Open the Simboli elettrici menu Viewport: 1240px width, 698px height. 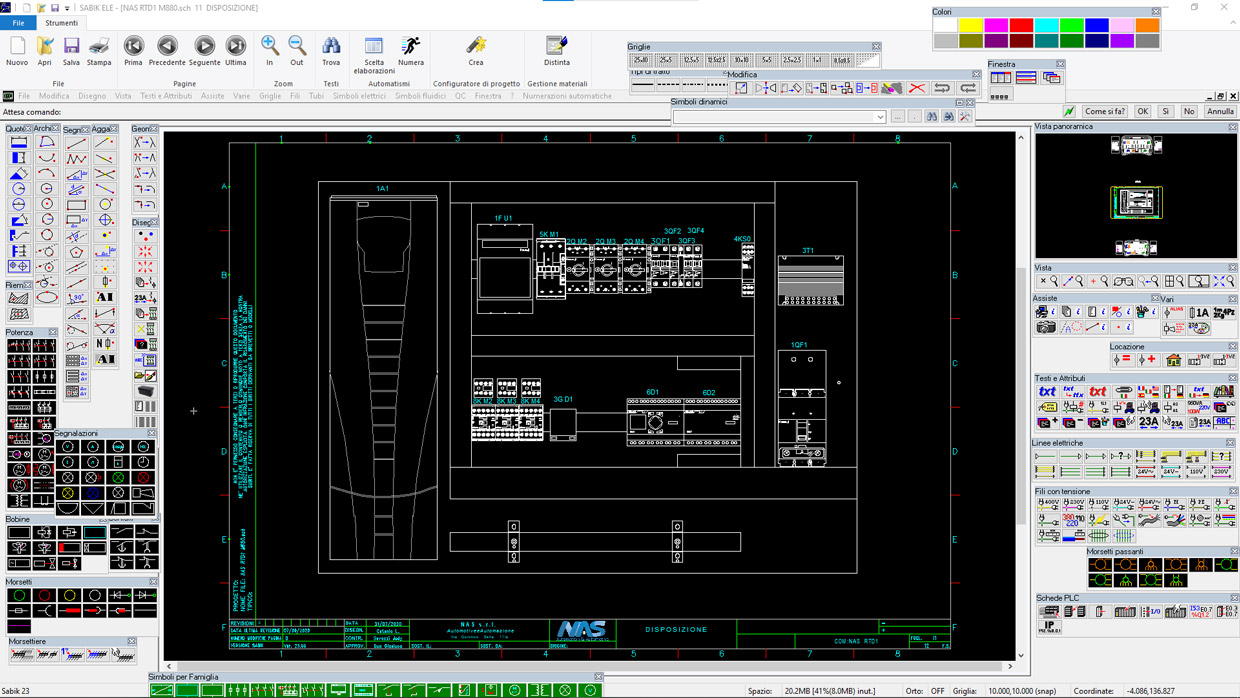point(359,97)
